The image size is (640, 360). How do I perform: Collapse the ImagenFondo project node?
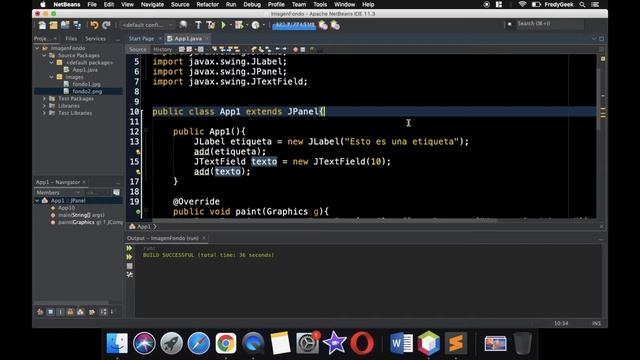[37, 48]
